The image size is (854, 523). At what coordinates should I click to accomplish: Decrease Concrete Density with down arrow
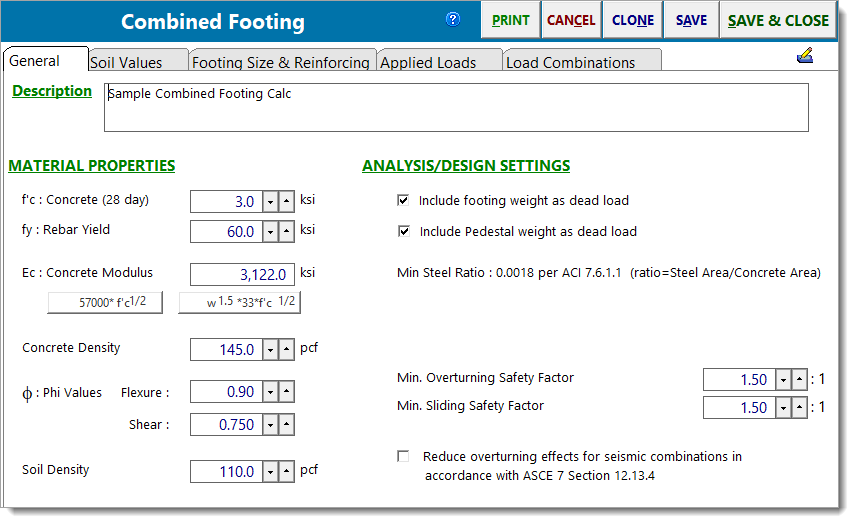pyautogui.click(x=270, y=350)
